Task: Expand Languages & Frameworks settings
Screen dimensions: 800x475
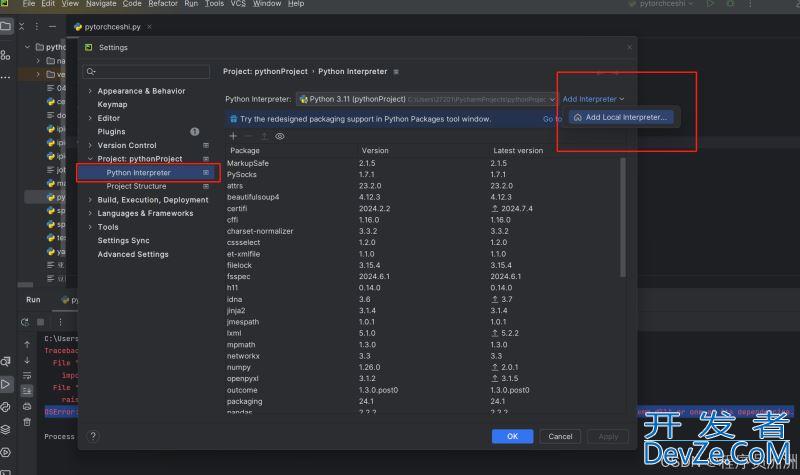Action: tap(90, 213)
